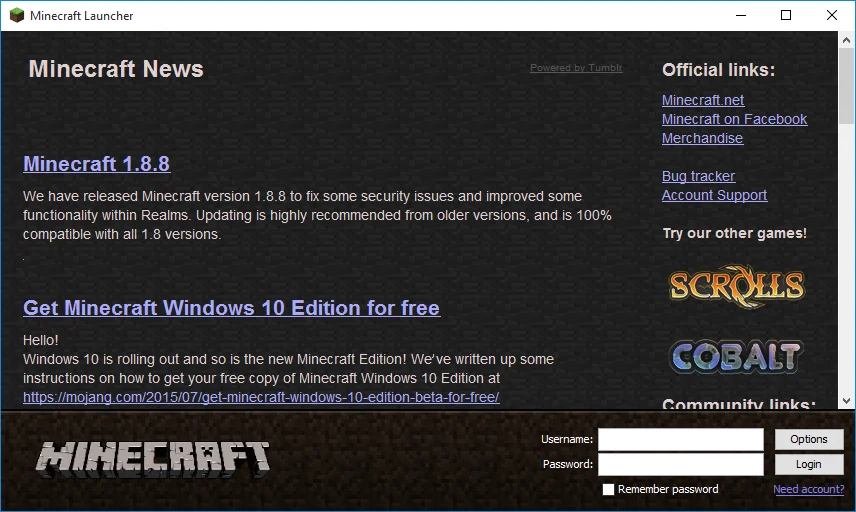Open Get Minecraft Windows 10 Edition headline
The image size is (856, 512).
click(231, 308)
